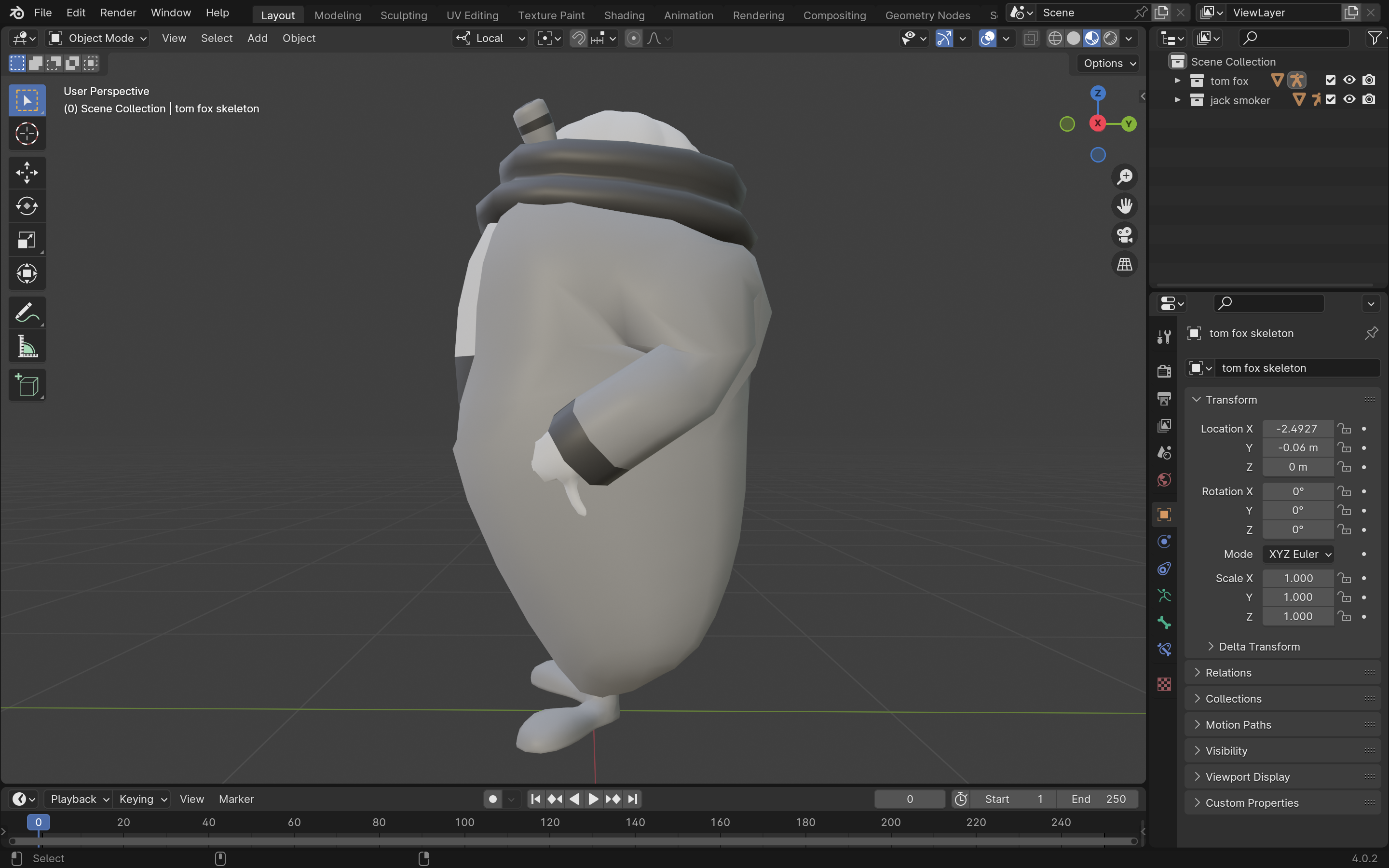The width and height of the screenshot is (1389, 868).
Task: Expand tom fox collection in outliner
Action: click(1177, 81)
